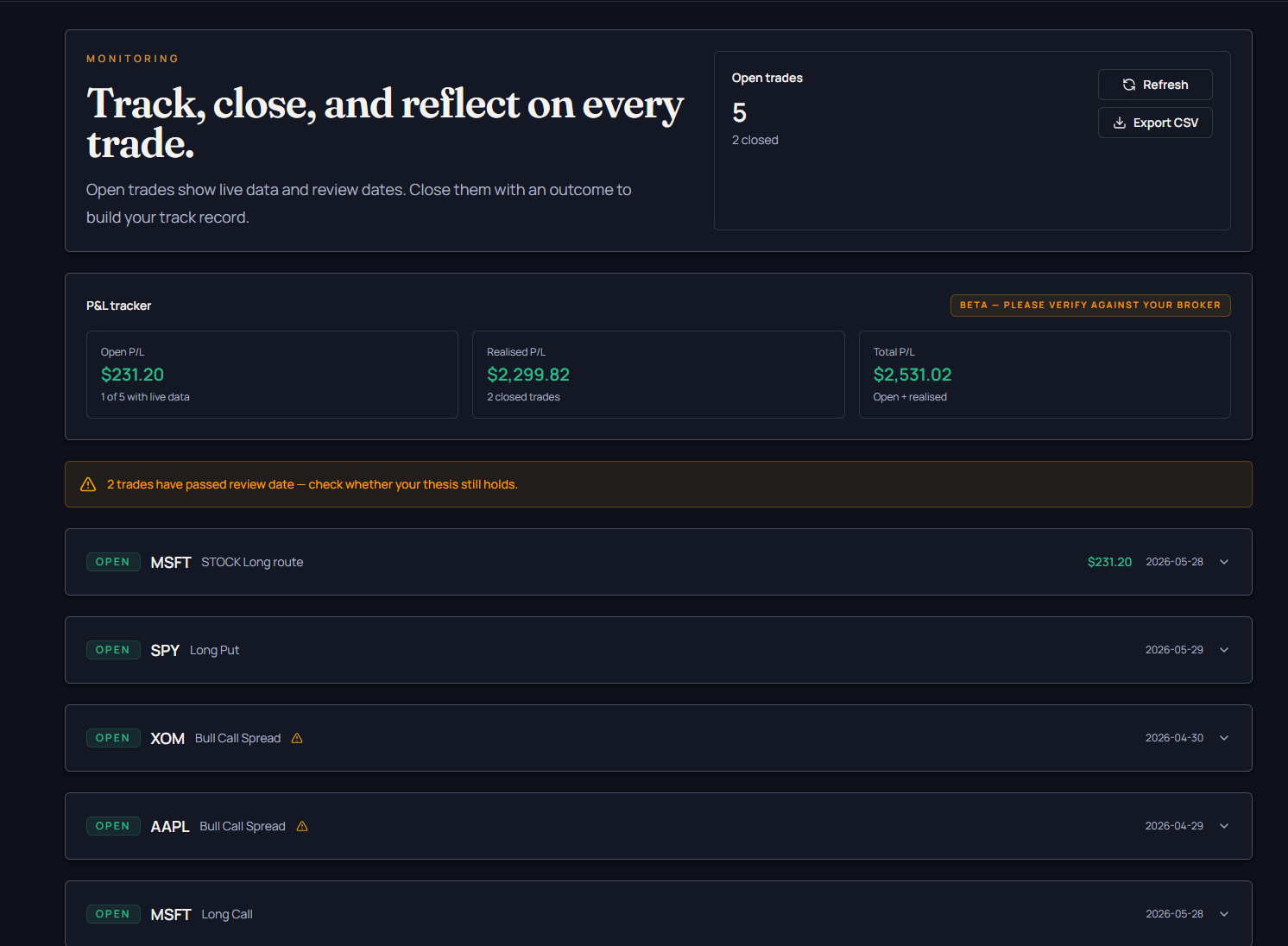This screenshot has width=1288, height=946.
Task: Click the warning icon next to XOM Bull Call Spread
Action: 297,738
